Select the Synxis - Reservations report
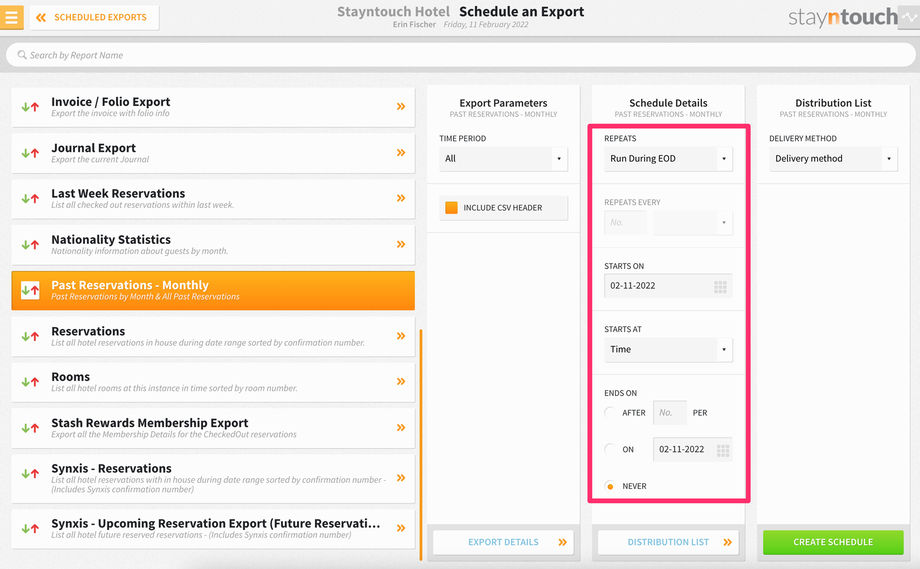920x569 pixels. 213,478
